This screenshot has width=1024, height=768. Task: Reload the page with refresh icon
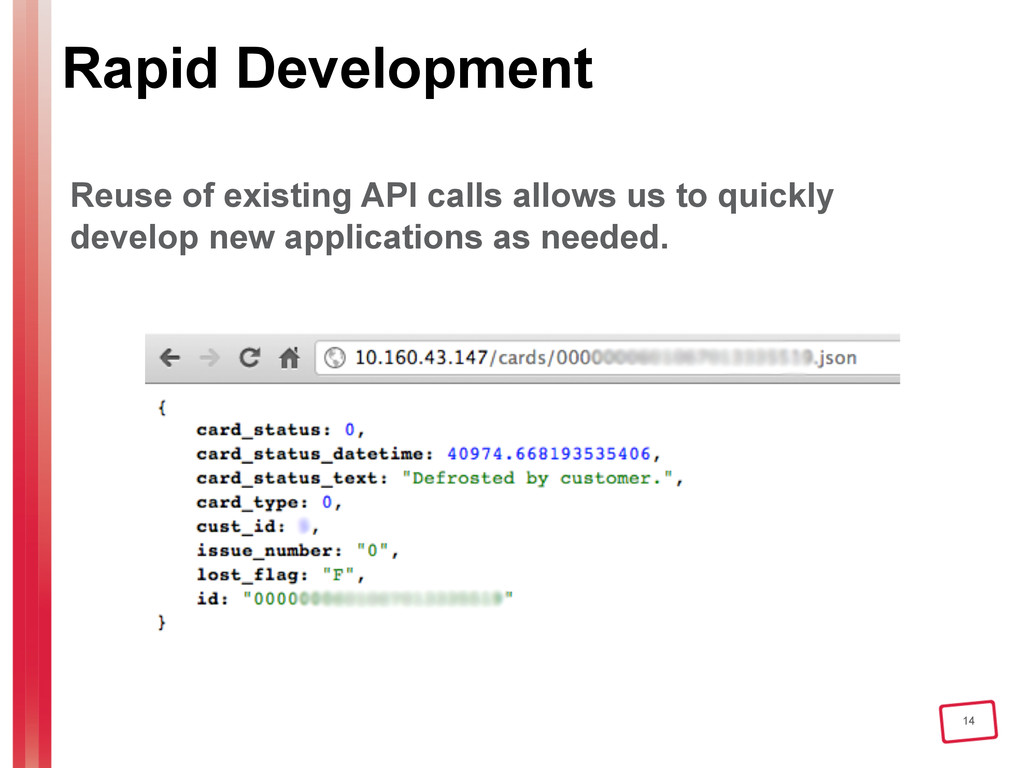(x=249, y=357)
